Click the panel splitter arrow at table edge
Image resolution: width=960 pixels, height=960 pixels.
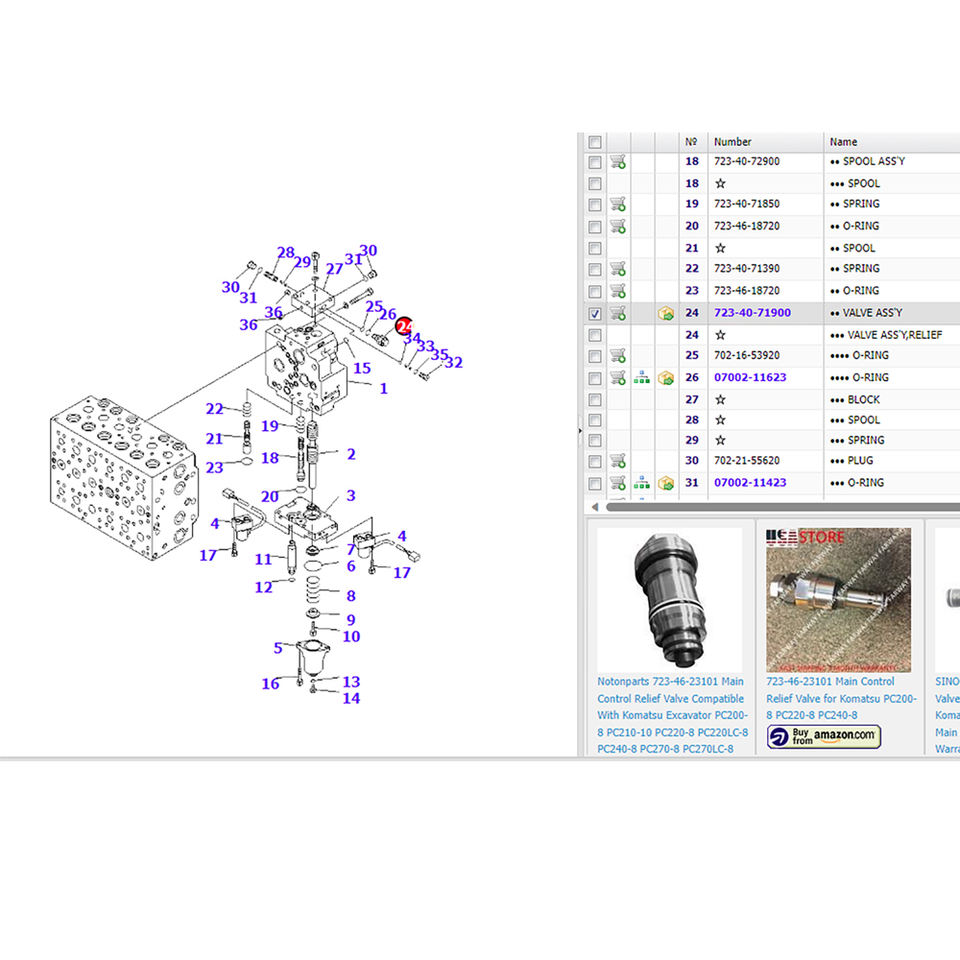(580, 431)
